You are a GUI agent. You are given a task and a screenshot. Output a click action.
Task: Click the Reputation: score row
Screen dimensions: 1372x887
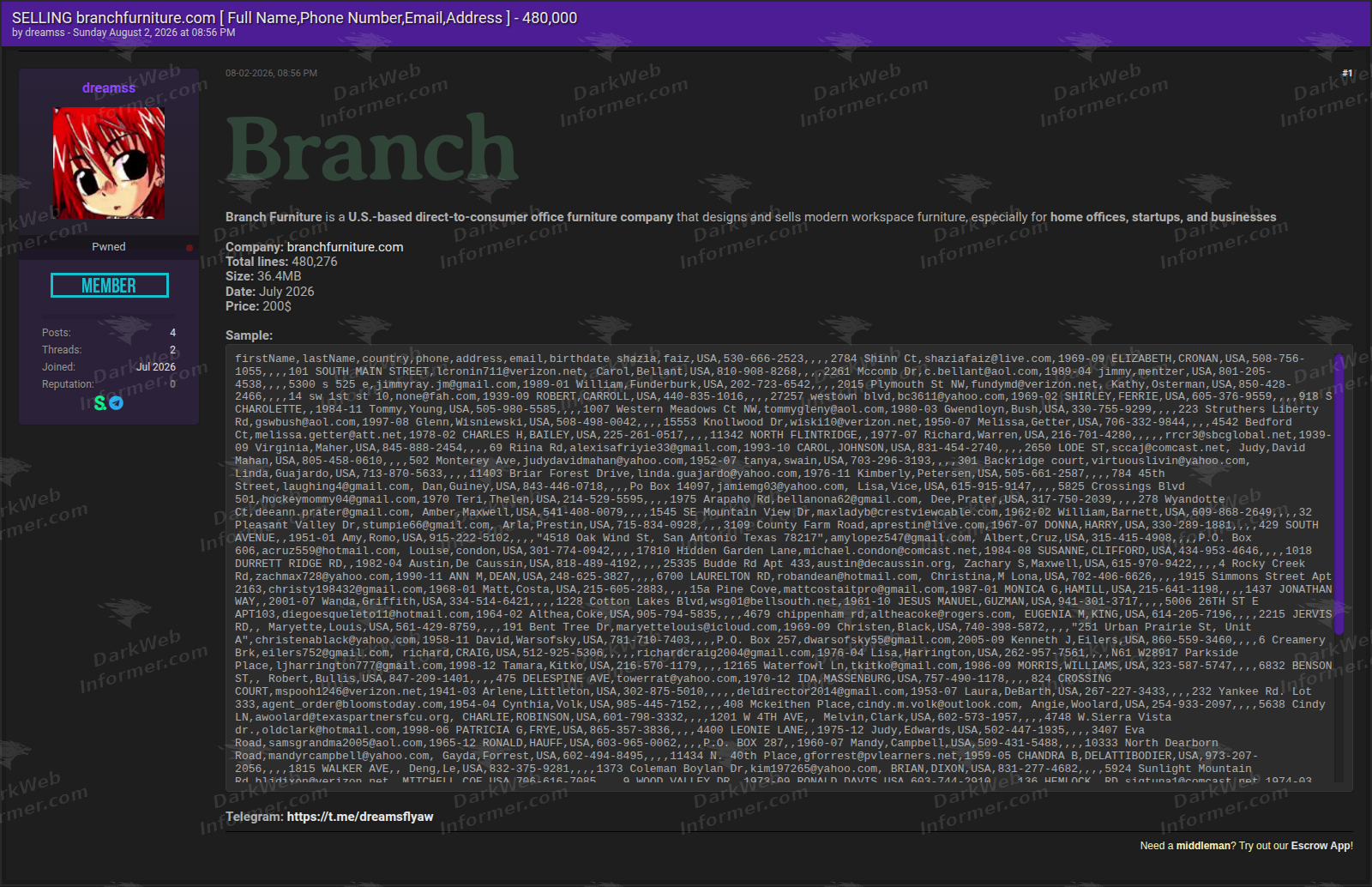[x=109, y=384]
